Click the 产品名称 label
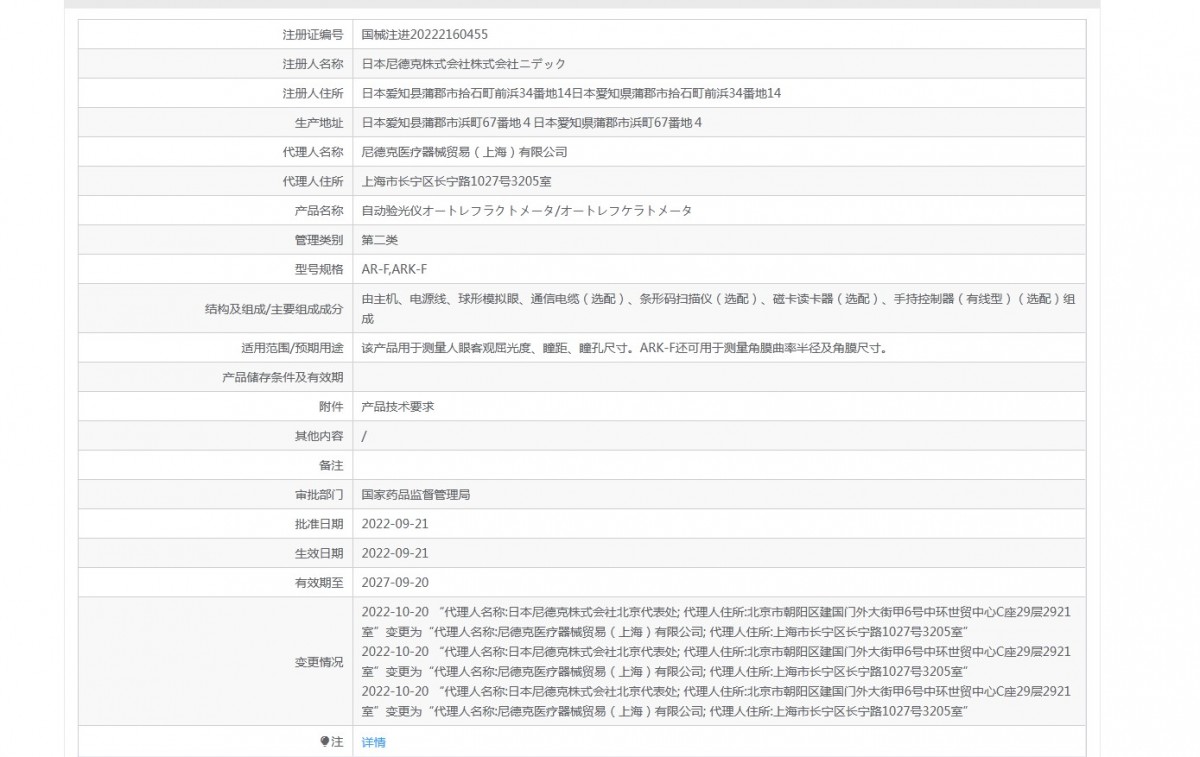 click(319, 211)
